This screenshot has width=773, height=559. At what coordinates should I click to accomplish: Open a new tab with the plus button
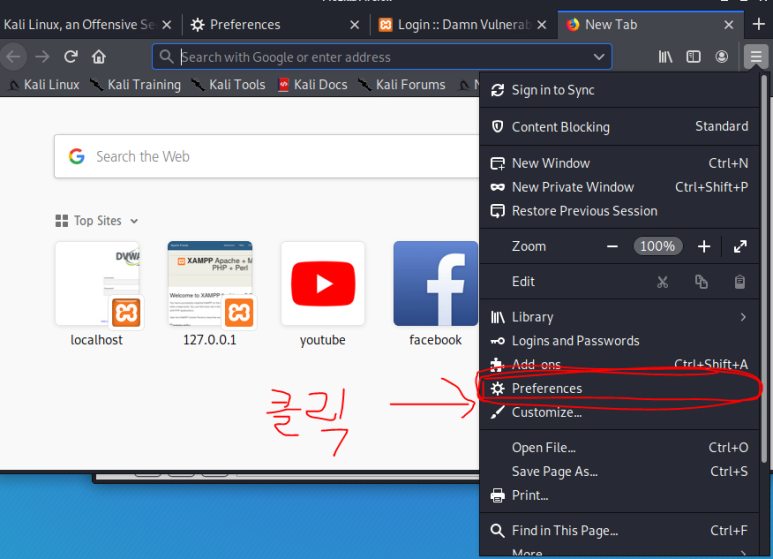click(x=759, y=24)
